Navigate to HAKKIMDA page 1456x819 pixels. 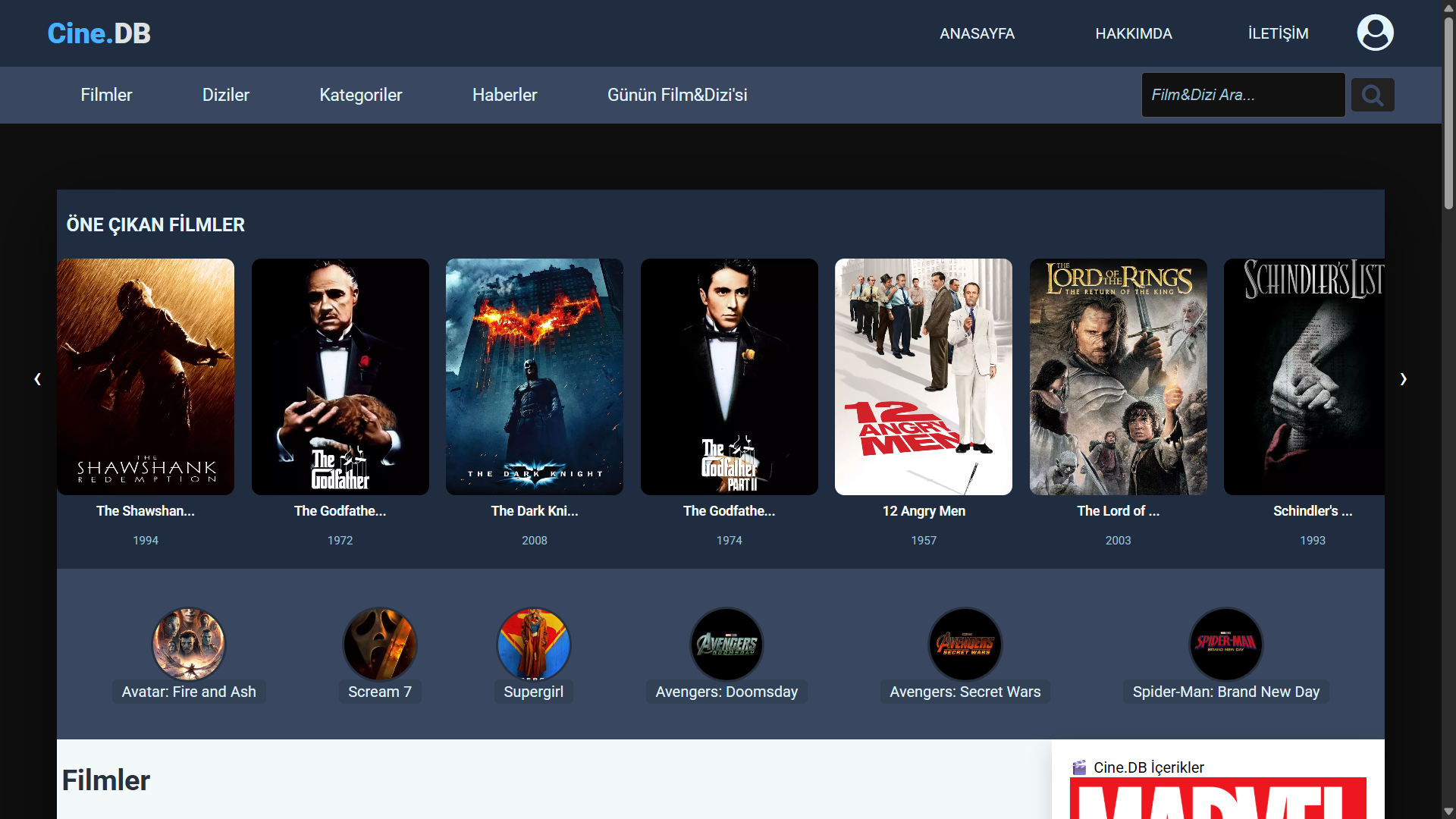1133,33
